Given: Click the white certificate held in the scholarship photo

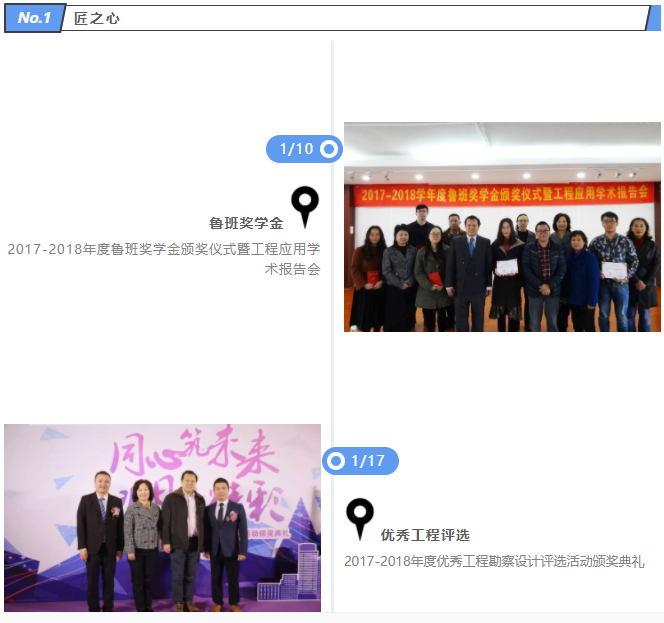Looking at the screenshot, I should tap(507, 266).
